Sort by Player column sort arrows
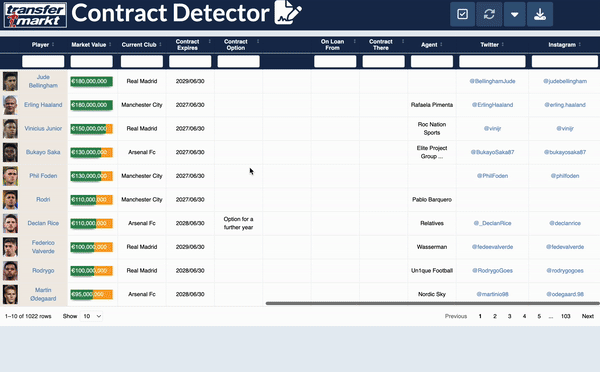 [53, 44]
